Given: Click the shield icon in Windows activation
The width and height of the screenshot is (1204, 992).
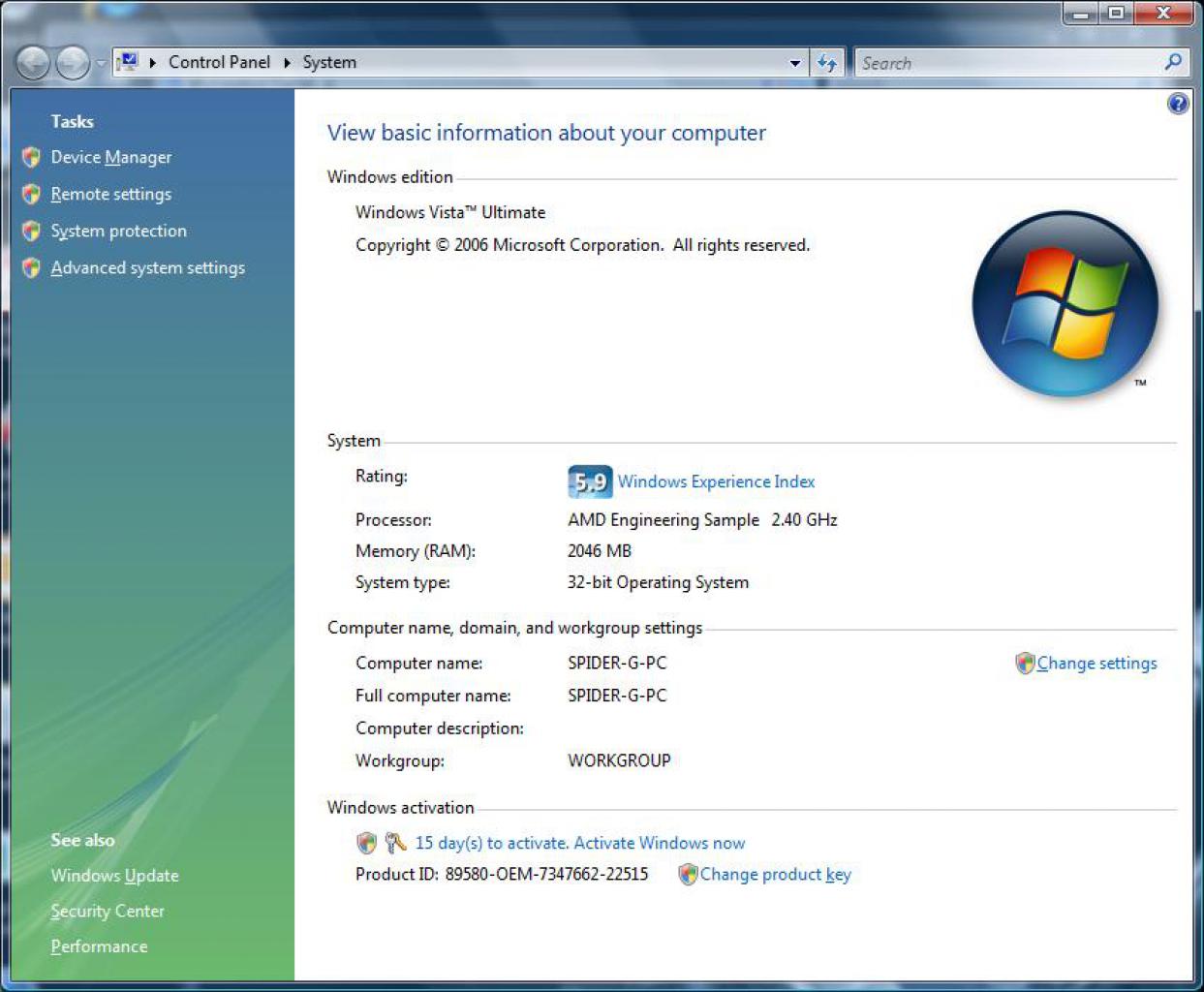Looking at the screenshot, I should (366, 843).
